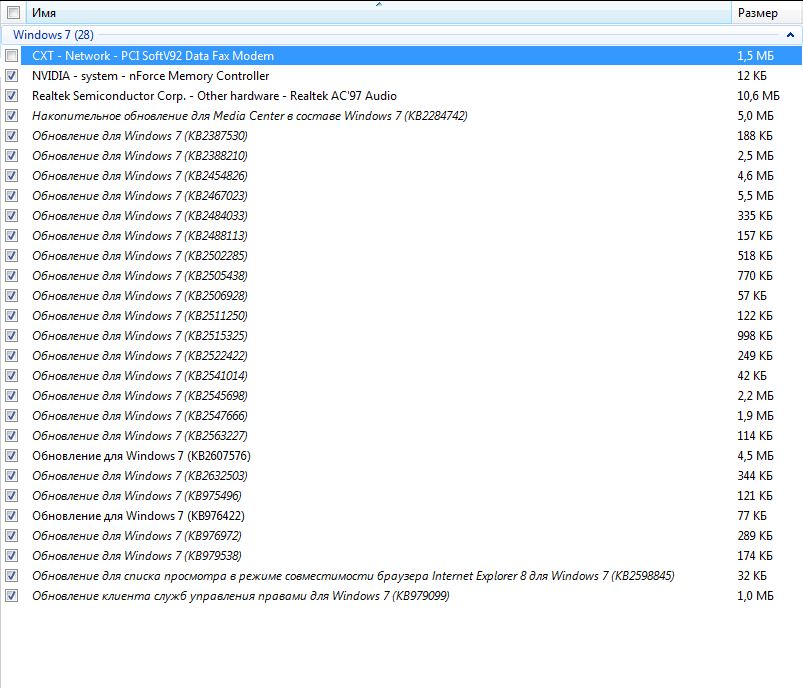Click the 1,0 МБ size value
This screenshot has width=803, height=688.
click(755, 595)
